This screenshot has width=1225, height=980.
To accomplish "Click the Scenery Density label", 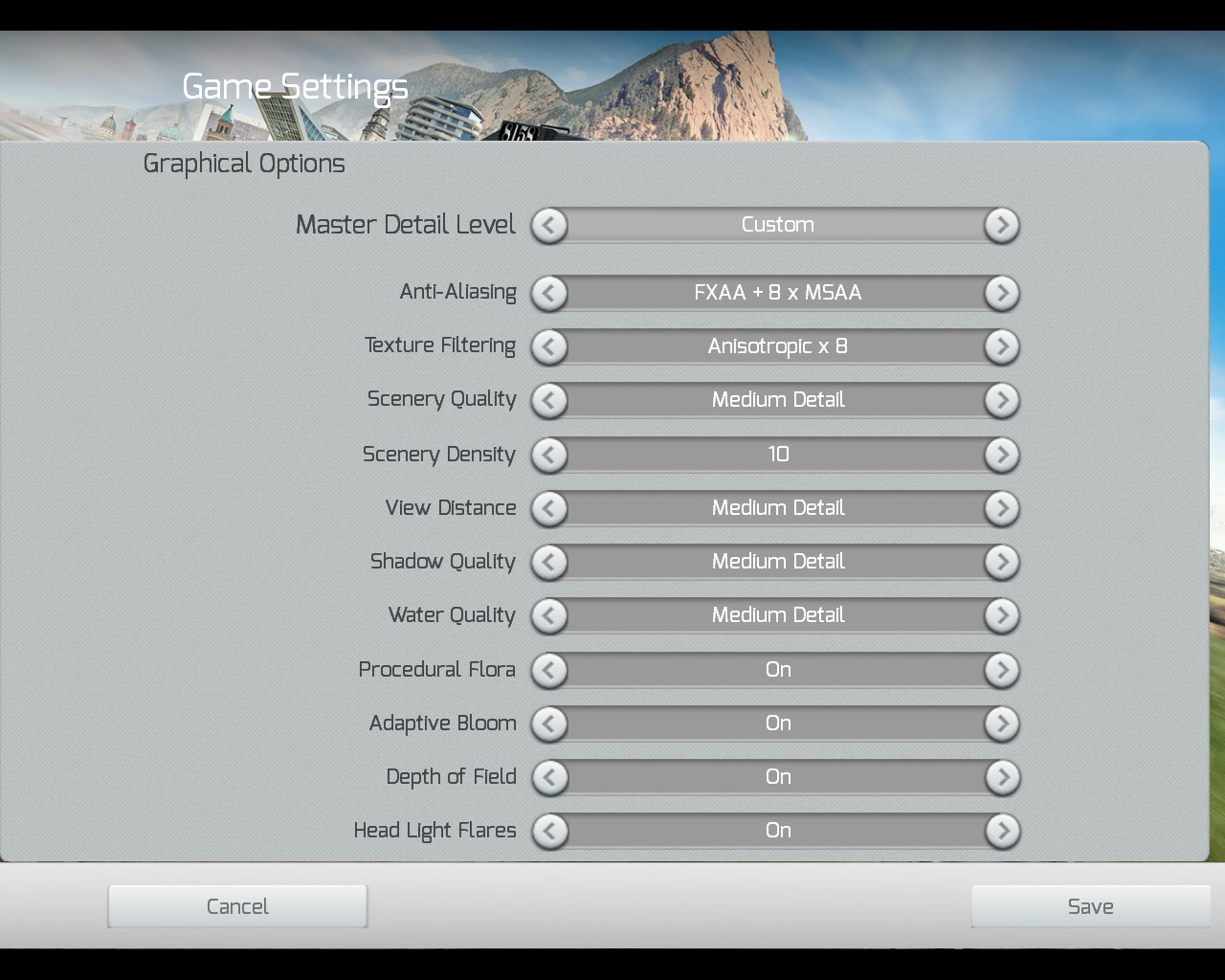I will [439, 455].
